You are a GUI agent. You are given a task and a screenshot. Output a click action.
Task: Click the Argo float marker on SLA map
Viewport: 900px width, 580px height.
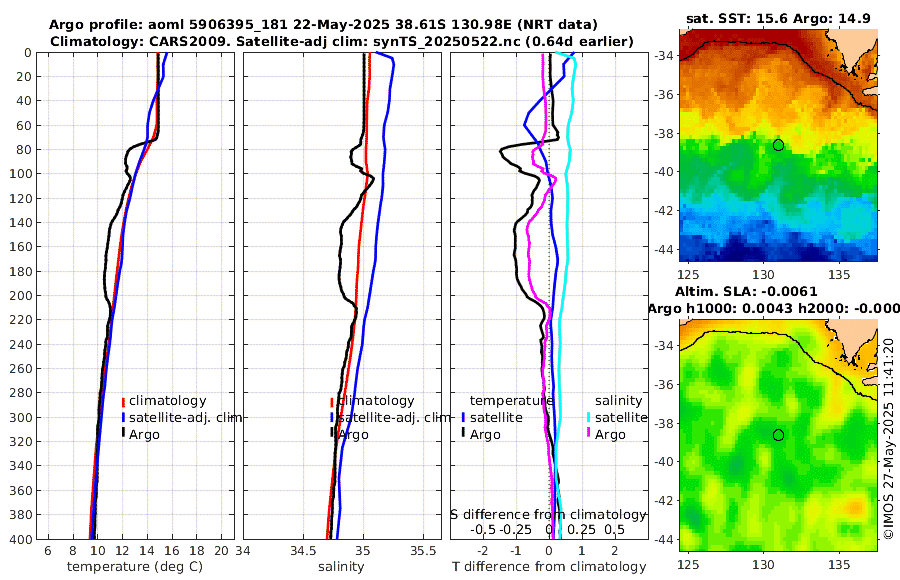(778, 435)
